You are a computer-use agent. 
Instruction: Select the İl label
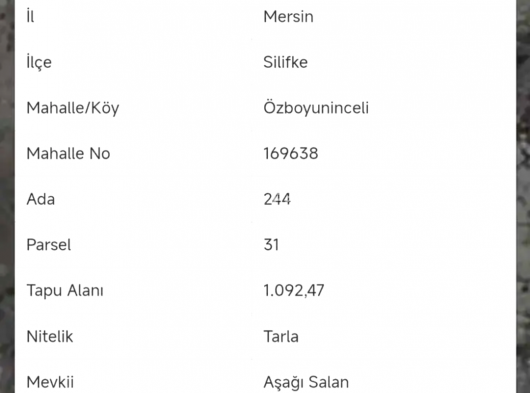click(30, 16)
